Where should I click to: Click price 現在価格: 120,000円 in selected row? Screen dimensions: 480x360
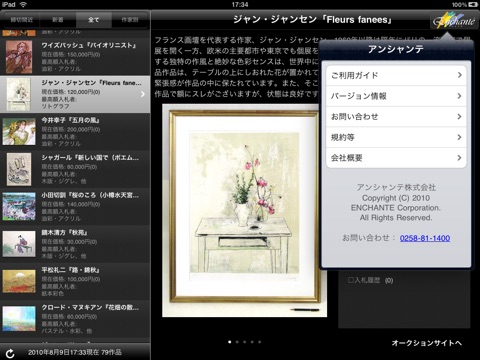point(71,92)
